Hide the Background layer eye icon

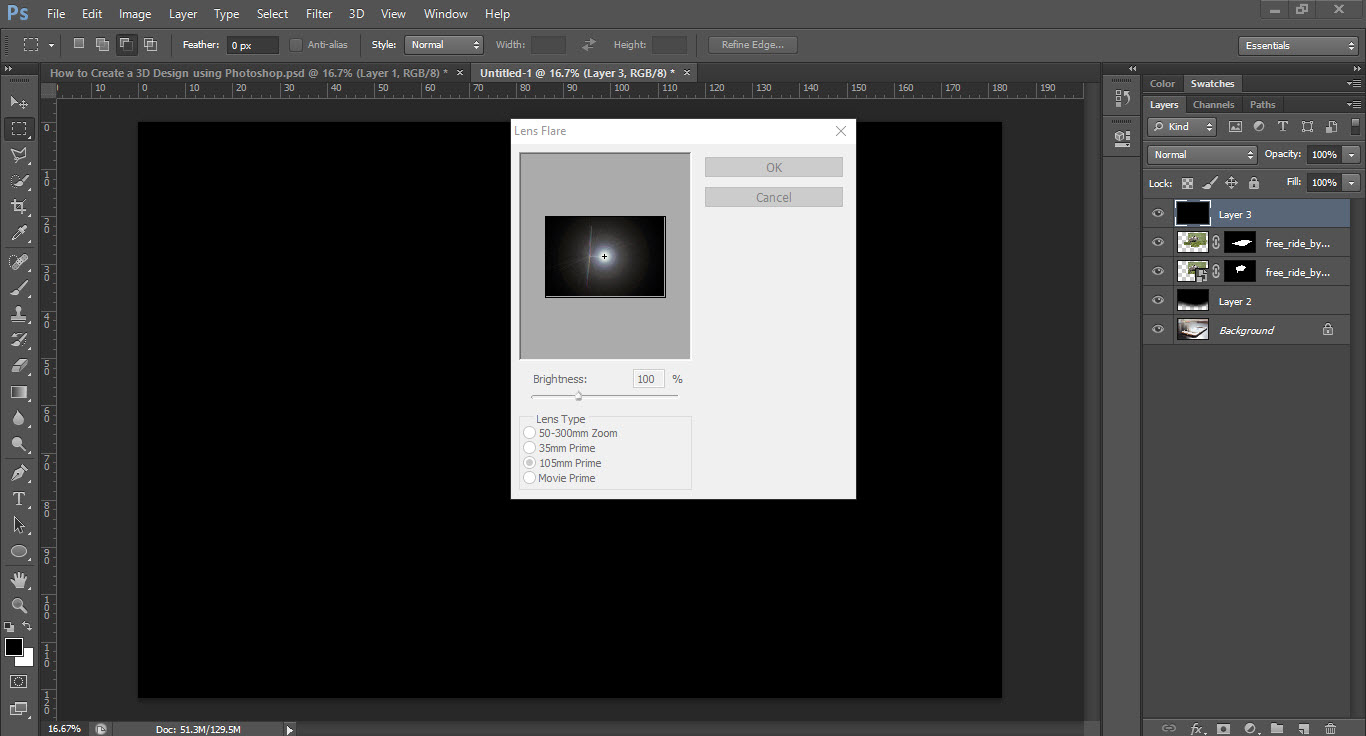[x=1158, y=329]
